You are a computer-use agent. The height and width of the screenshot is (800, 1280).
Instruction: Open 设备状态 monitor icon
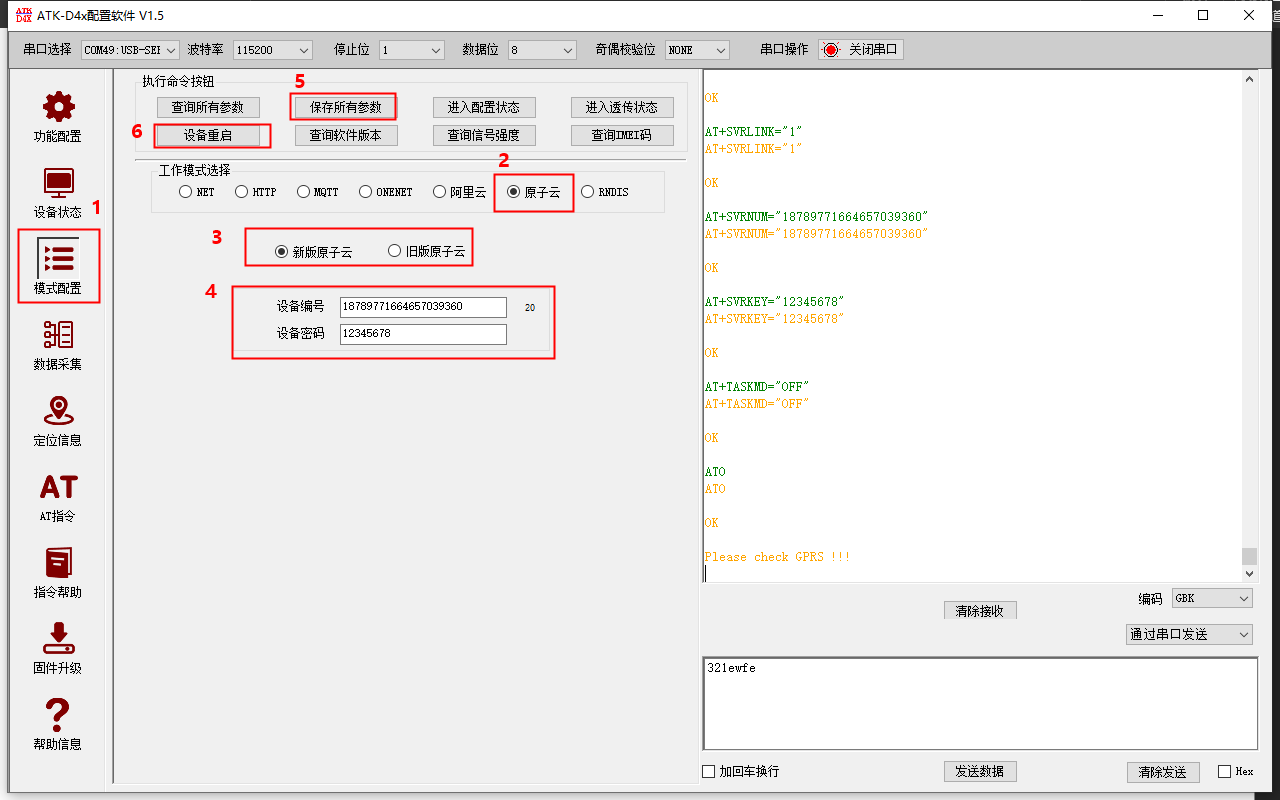tap(58, 184)
